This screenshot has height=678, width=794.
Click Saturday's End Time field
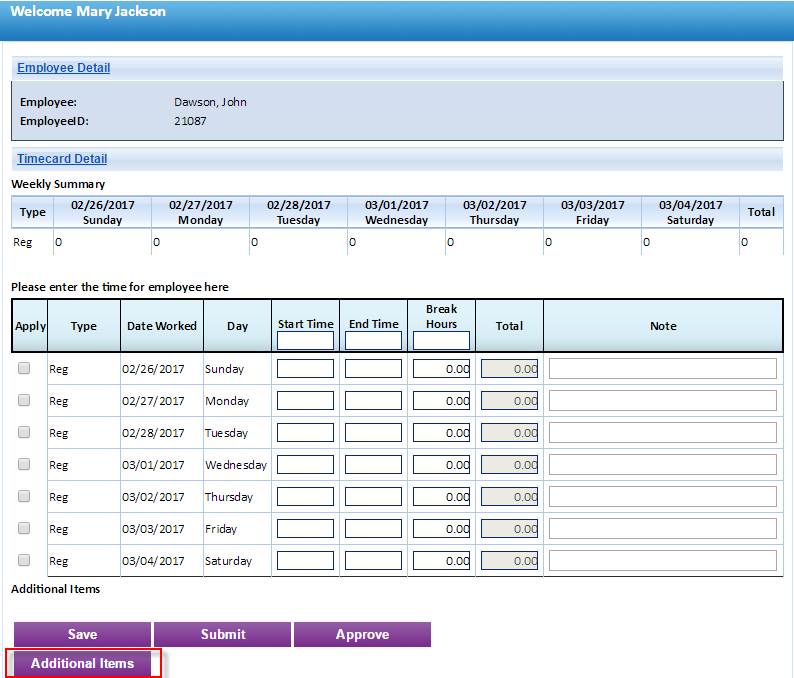point(373,561)
